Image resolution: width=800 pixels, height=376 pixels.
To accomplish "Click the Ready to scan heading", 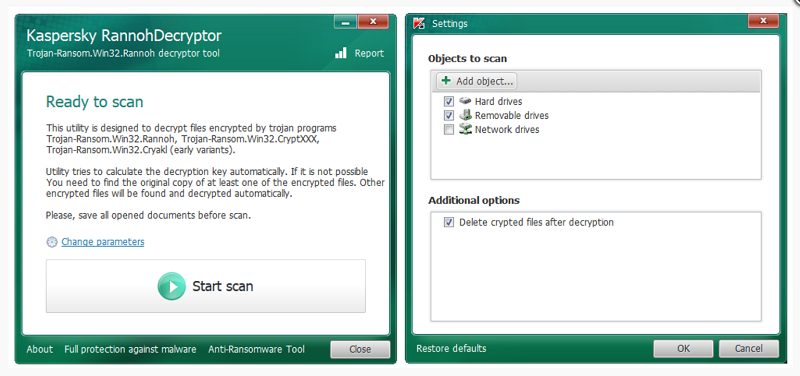I will pos(94,102).
